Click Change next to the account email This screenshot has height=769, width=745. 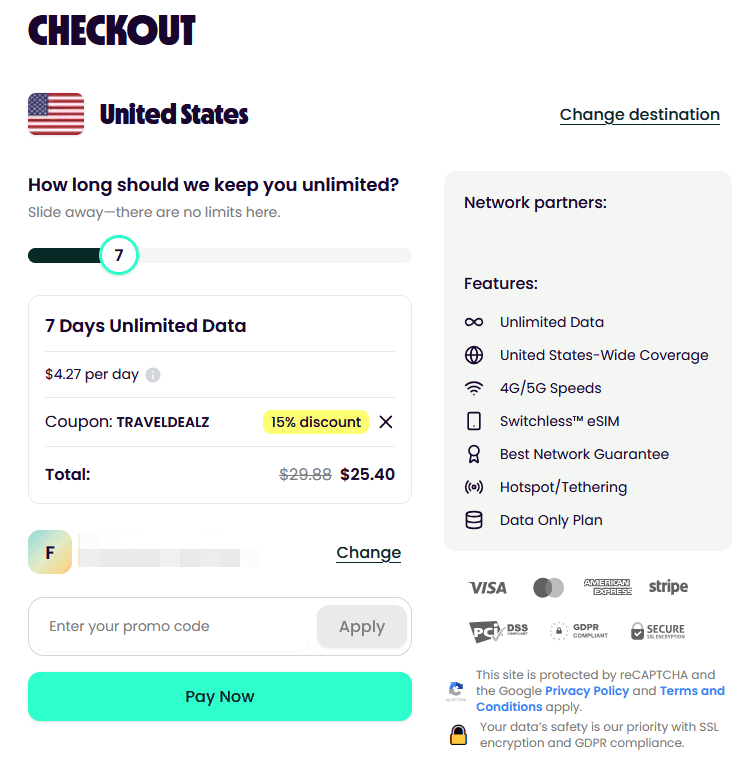[368, 553]
